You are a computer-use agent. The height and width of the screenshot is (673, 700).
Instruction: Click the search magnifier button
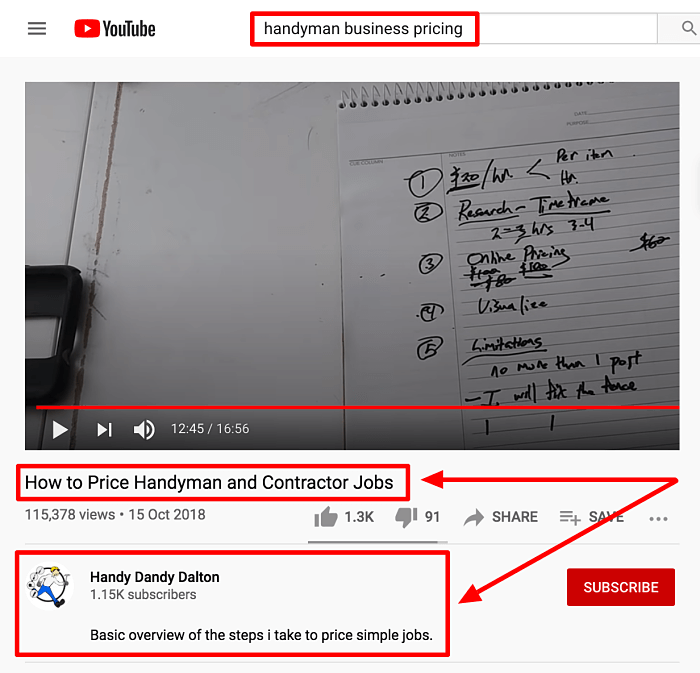click(688, 29)
